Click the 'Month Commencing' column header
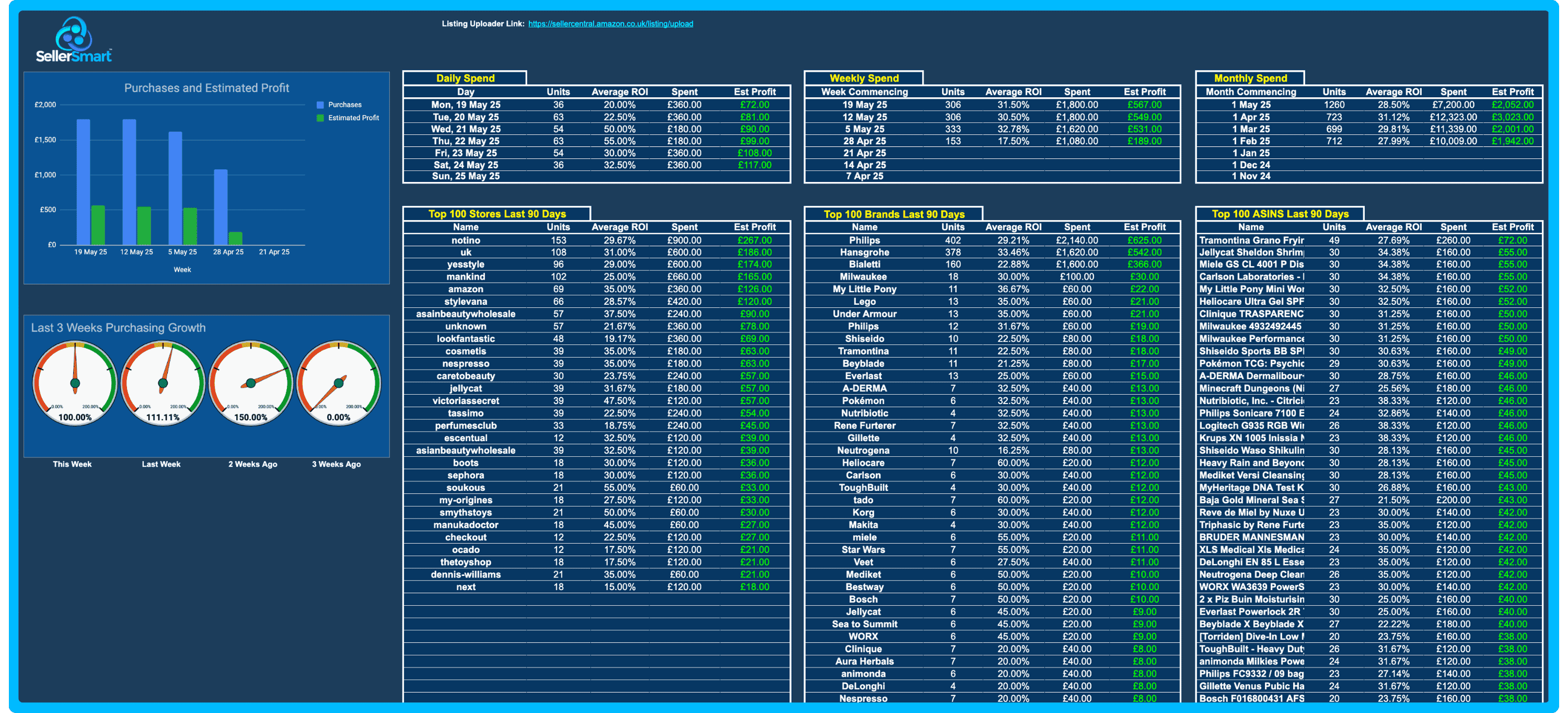 point(1251,92)
